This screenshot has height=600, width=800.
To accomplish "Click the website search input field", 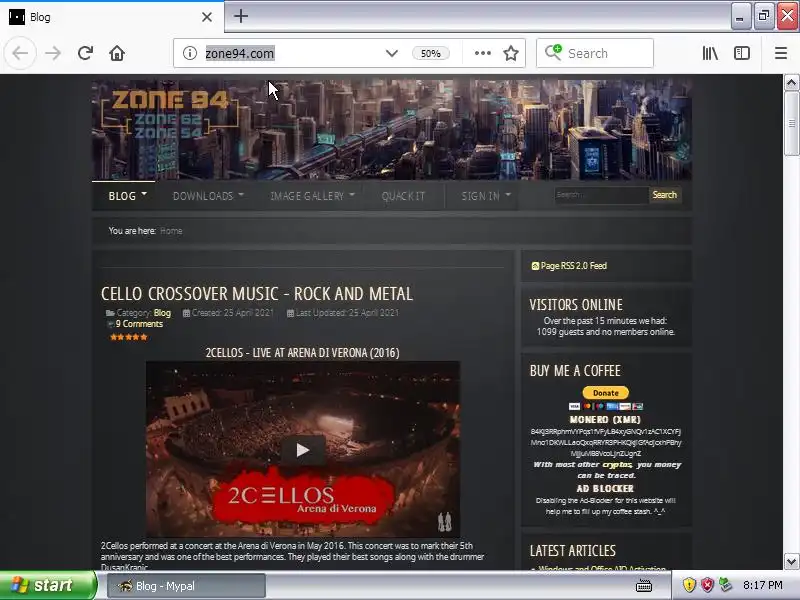I will (601, 195).
